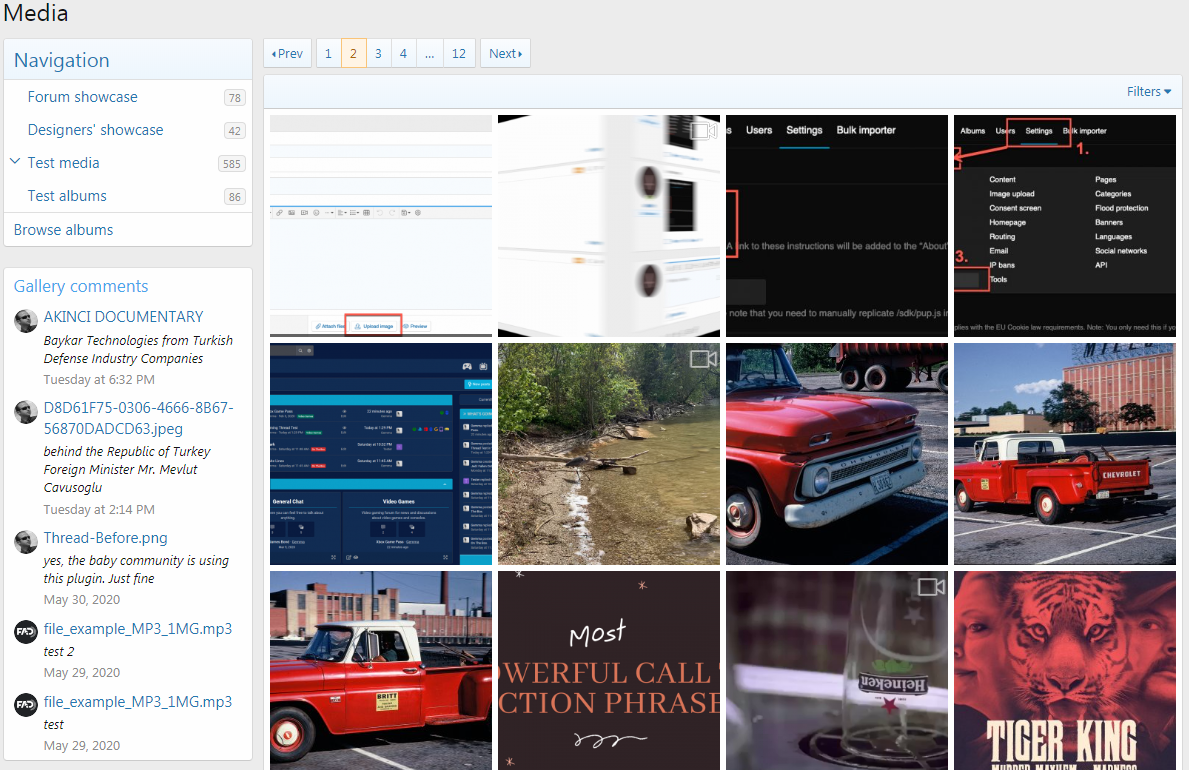The width and height of the screenshot is (1189, 770).
Task: Open the Tiger King poster thumbnail
Action: (x=1064, y=670)
